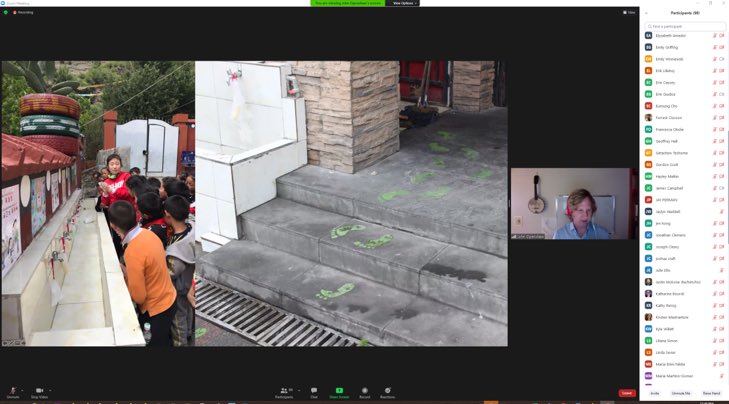Image resolution: width=729 pixels, height=404 pixels.
Task: Click the Recording indicator
Action: coord(23,13)
